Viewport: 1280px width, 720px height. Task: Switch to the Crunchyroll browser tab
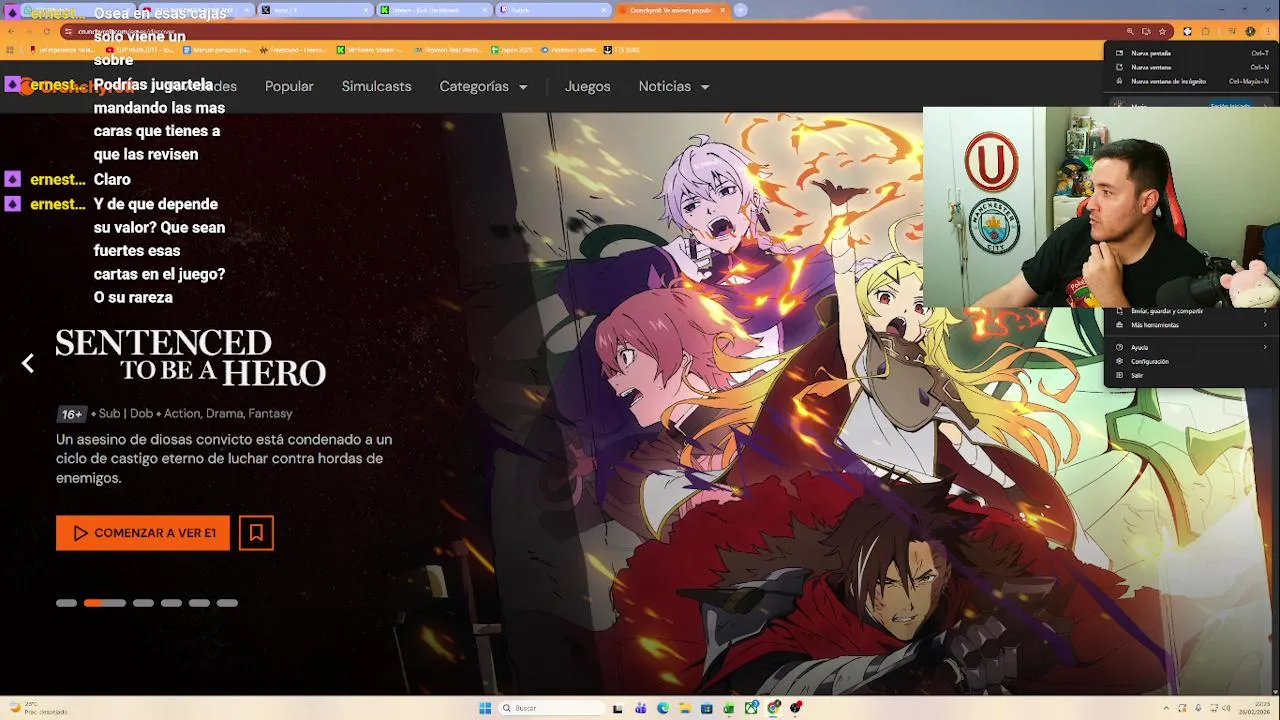click(672, 10)
